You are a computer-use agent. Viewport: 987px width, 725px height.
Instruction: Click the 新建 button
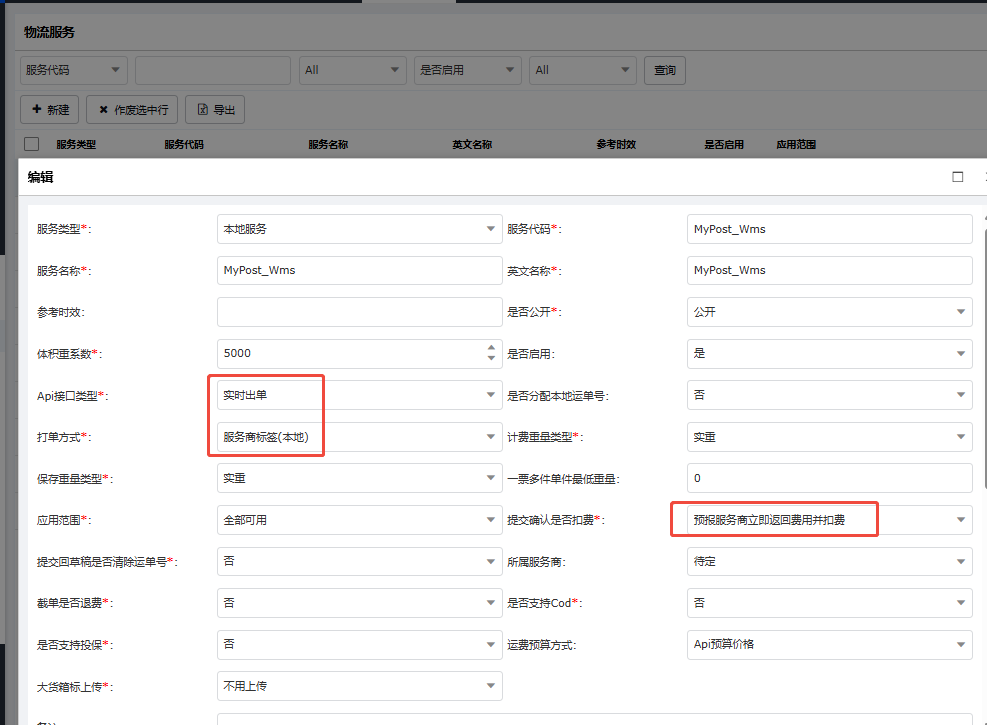pyautogui.click(x=50, y=110)
